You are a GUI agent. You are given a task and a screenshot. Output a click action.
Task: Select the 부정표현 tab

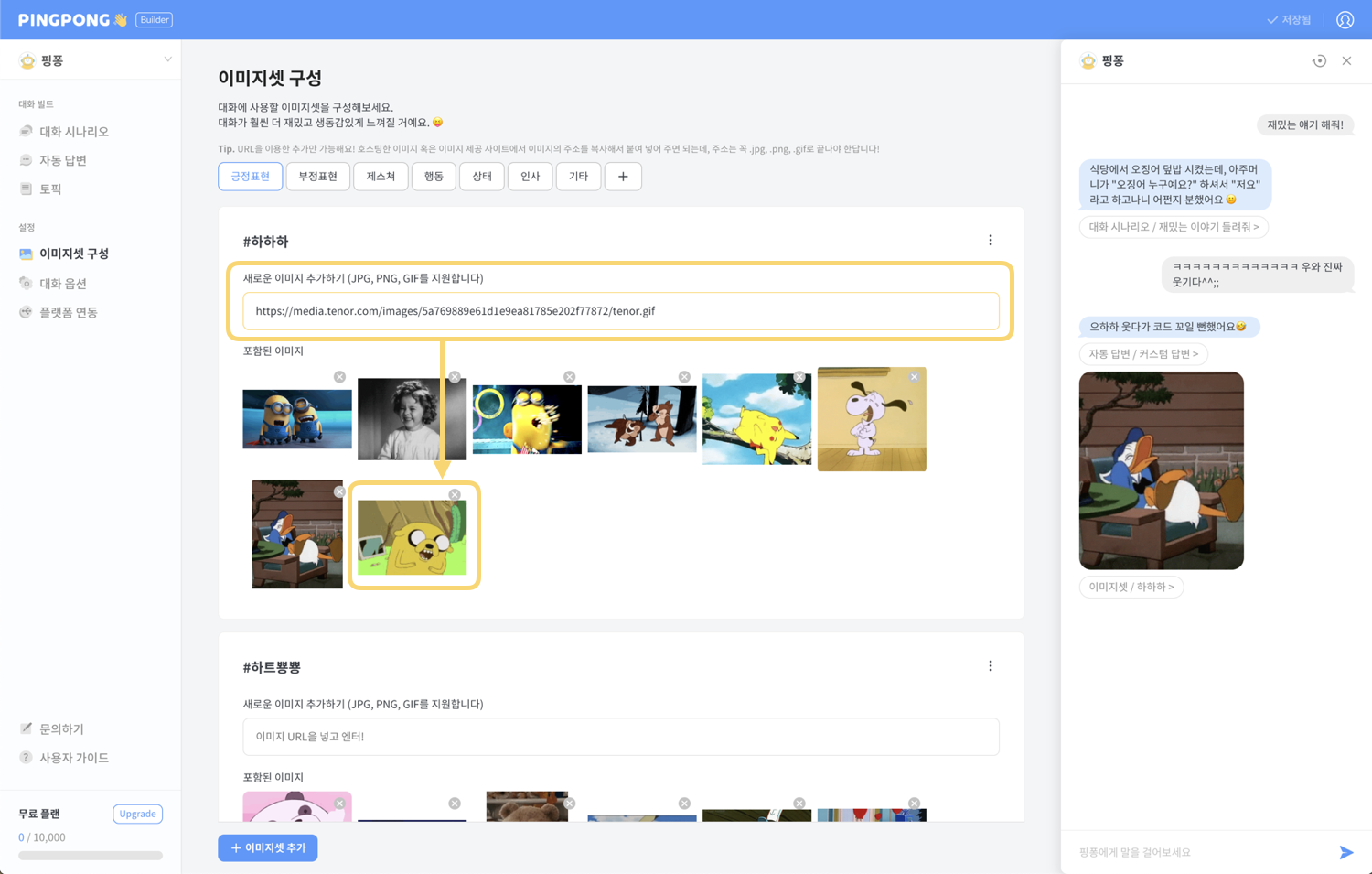pos(318,177)
